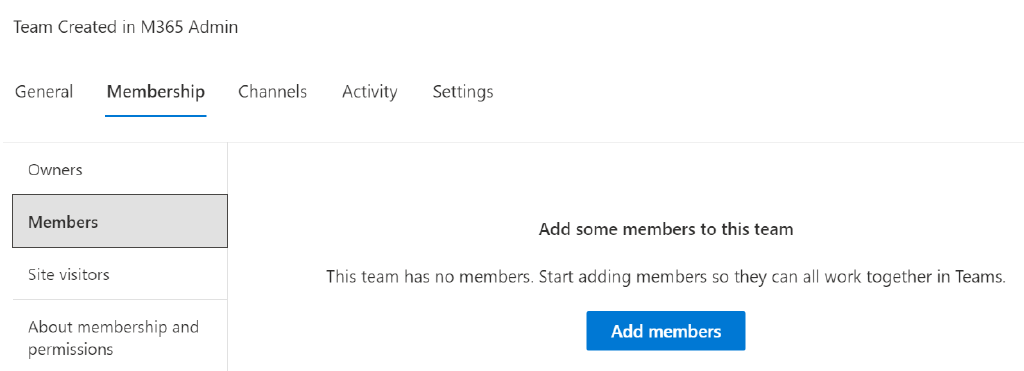Viewport: 1024px width, 371px height.
Task: Select the Membership tab
Action: pyautogui.click(x=155, y=91)
